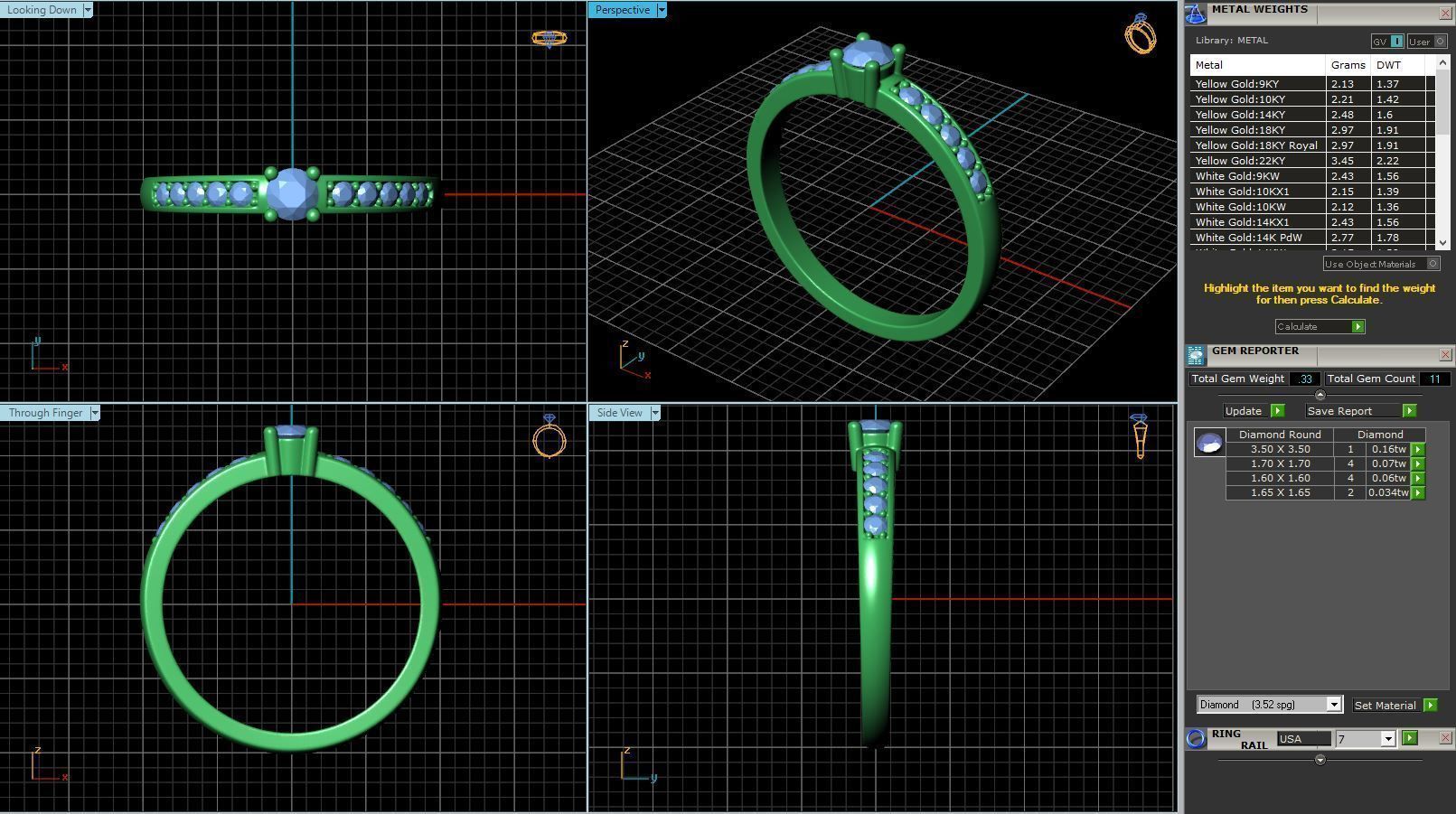Screen dimensions: 1456x814
Task: Click the Set Material button
Action: click(1385, 705)
